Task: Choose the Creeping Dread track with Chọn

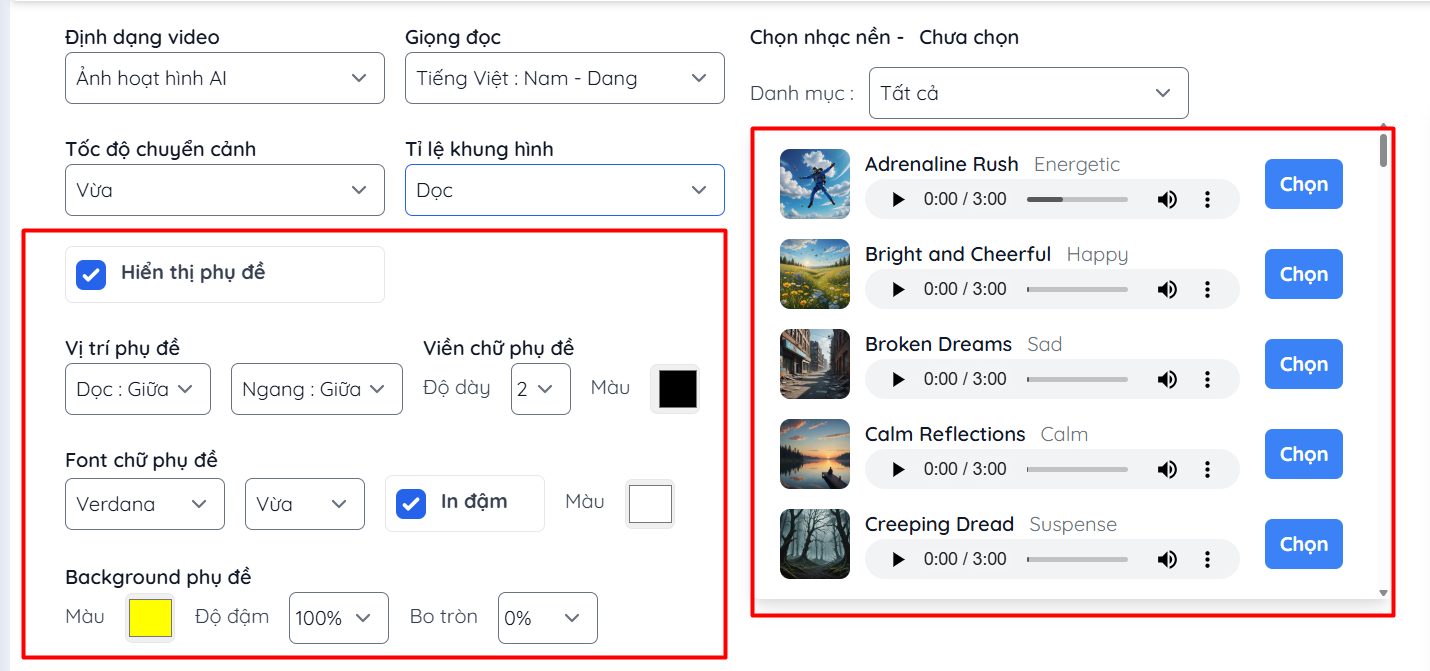Action: pyautogui.click(x=1304, y=544)
